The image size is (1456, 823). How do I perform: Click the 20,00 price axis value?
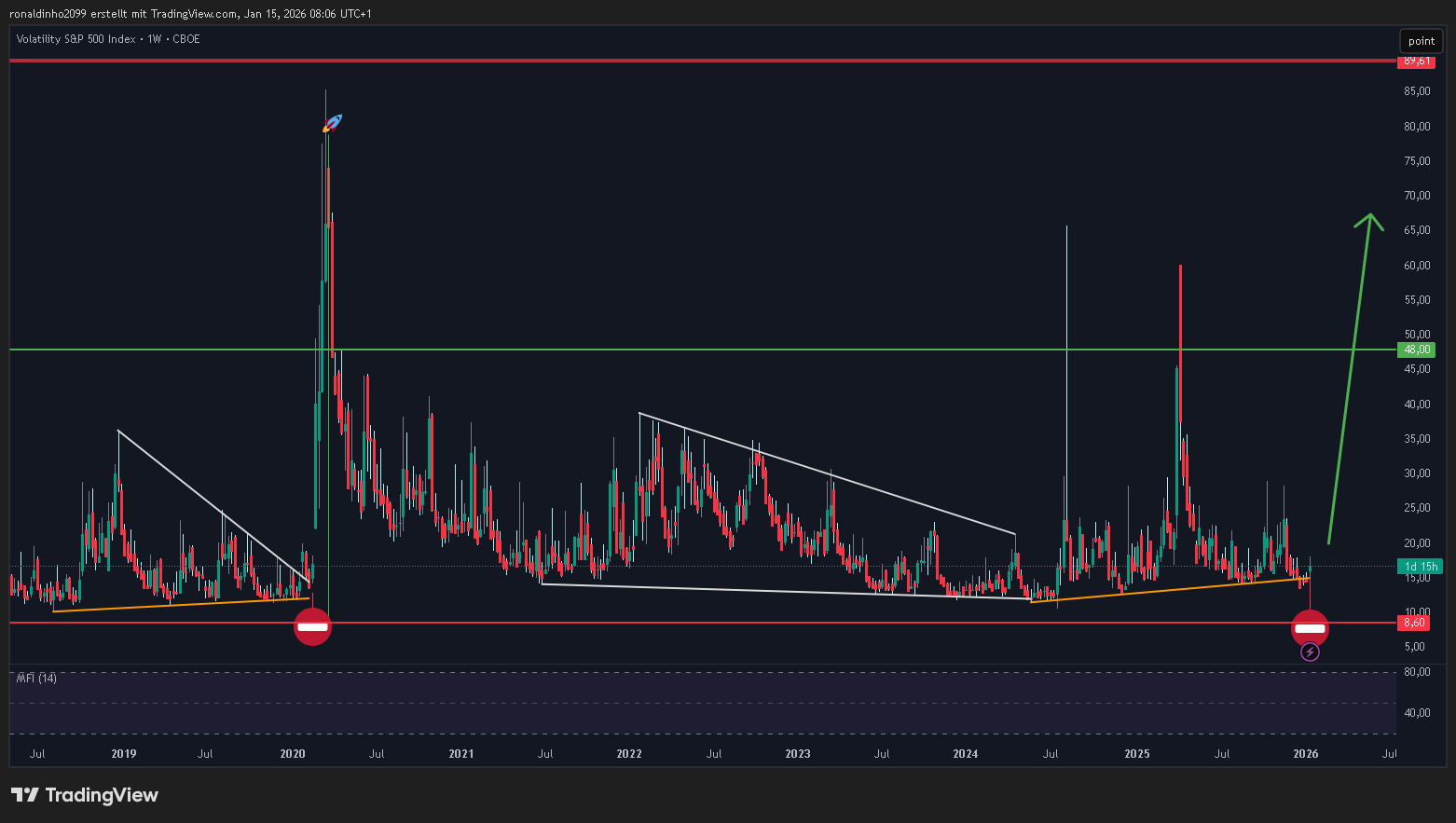[1417, 543]
